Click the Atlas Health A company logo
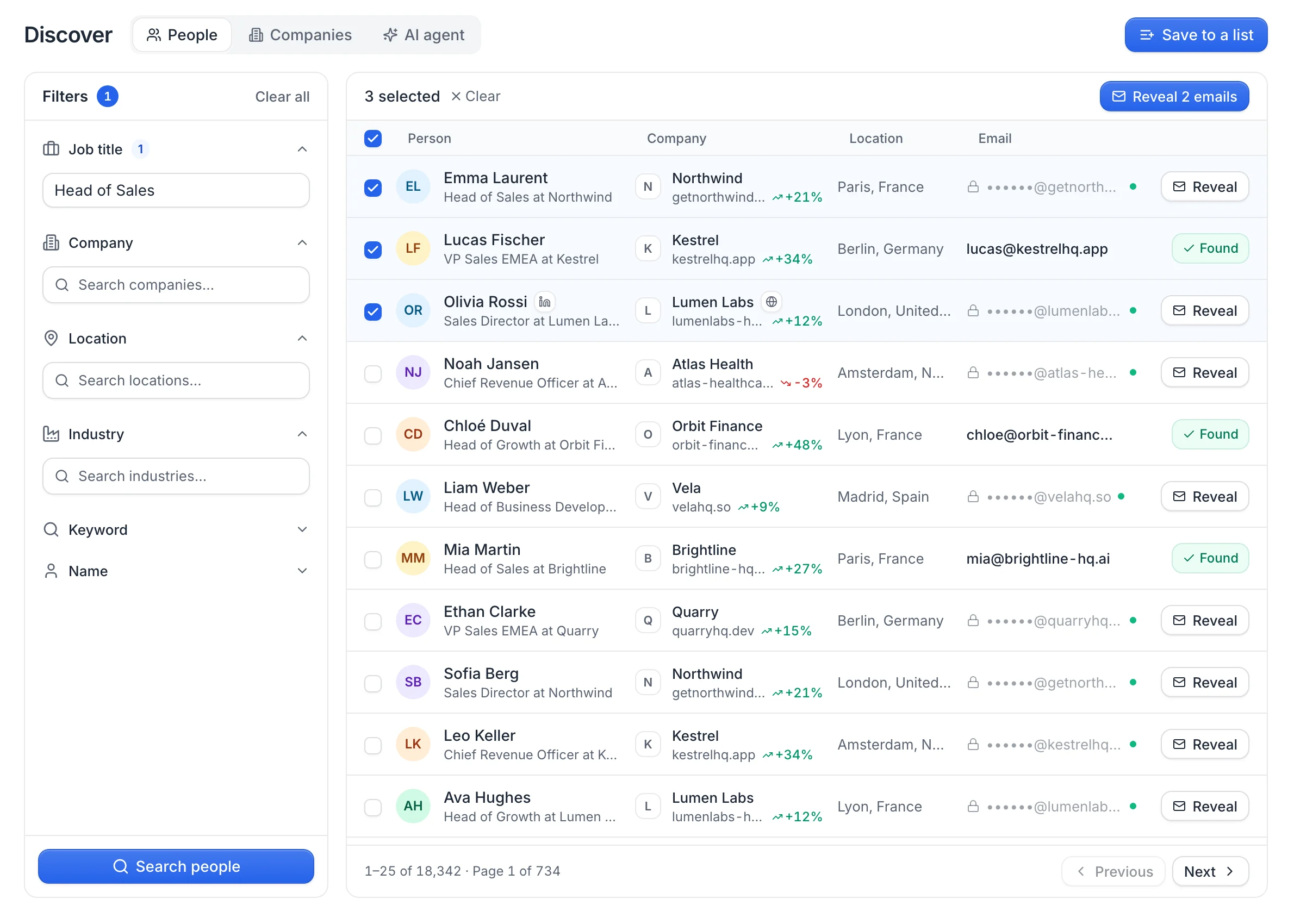 (x=648, y=373)
